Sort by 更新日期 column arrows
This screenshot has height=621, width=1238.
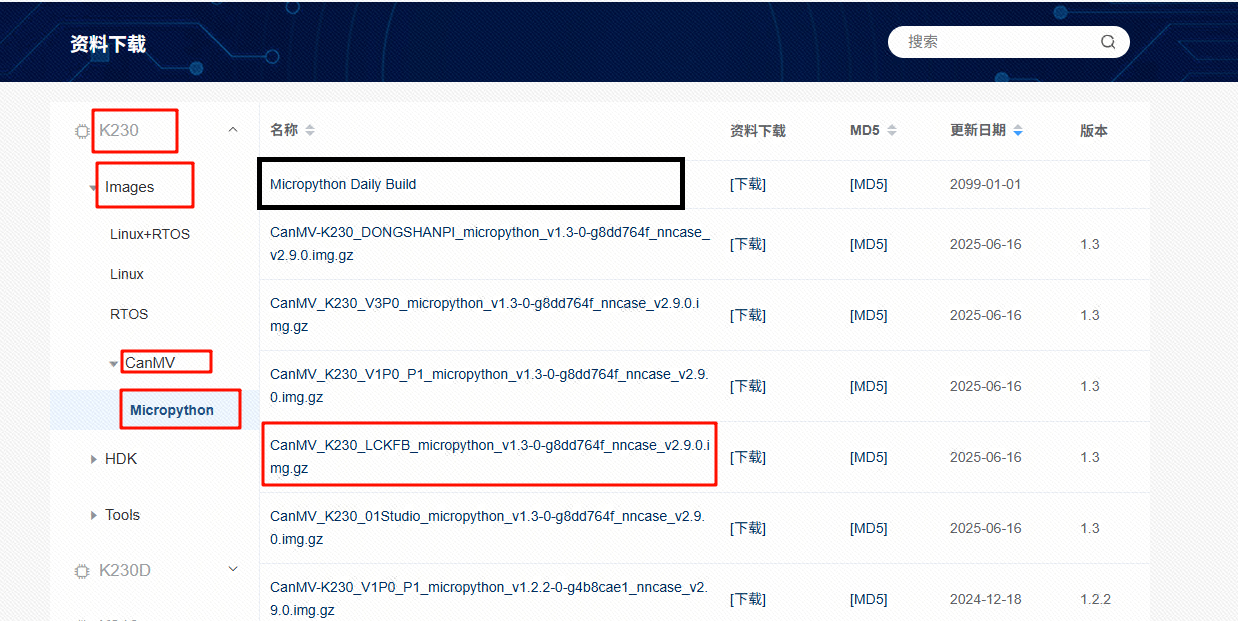point(1018,131)
